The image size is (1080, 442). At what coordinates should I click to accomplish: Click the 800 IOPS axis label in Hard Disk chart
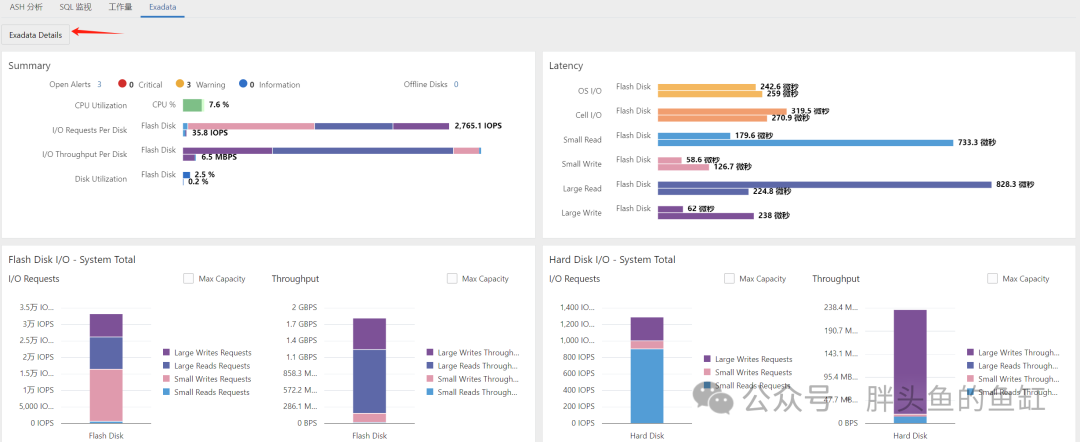click(577, 357)
